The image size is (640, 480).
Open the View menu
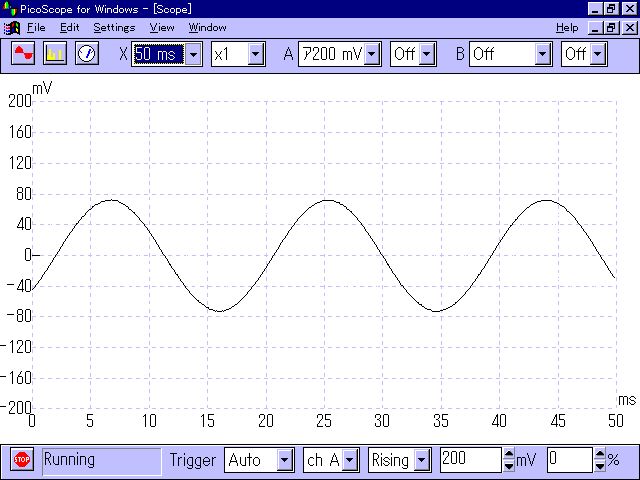[162, 28]
